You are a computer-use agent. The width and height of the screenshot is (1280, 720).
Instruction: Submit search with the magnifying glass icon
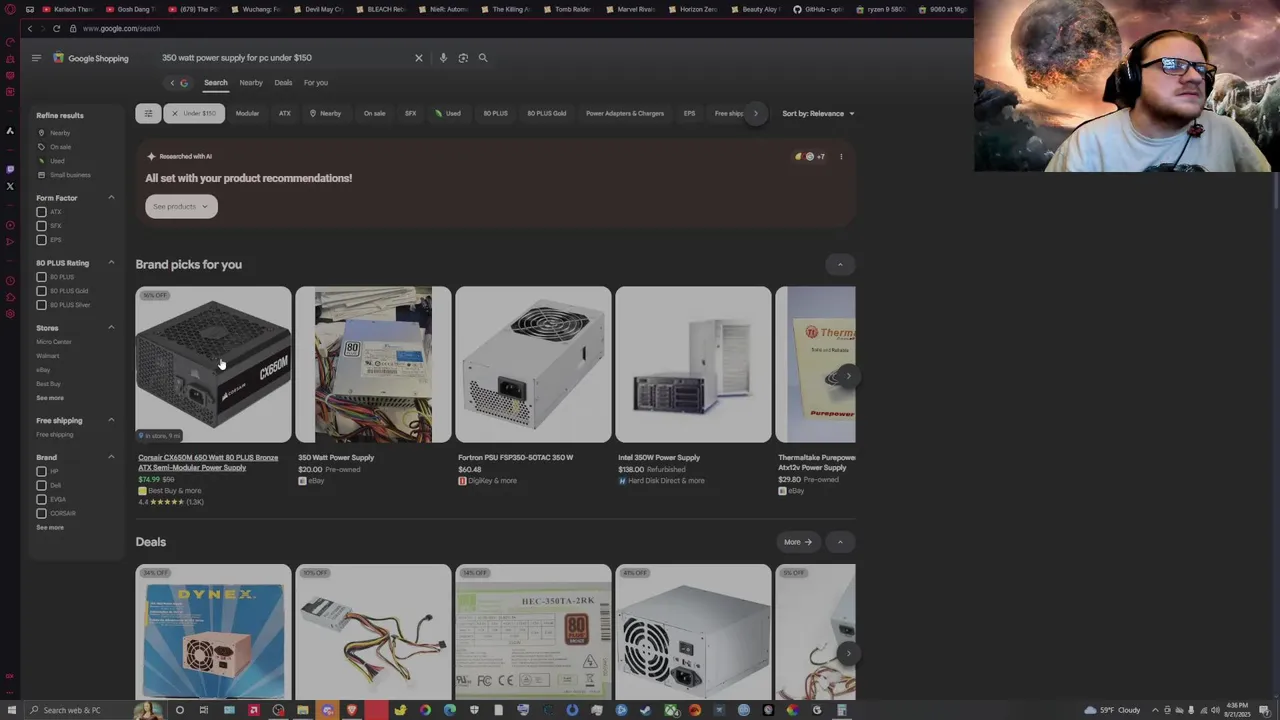pyautogui.click(x=483, y=58)
